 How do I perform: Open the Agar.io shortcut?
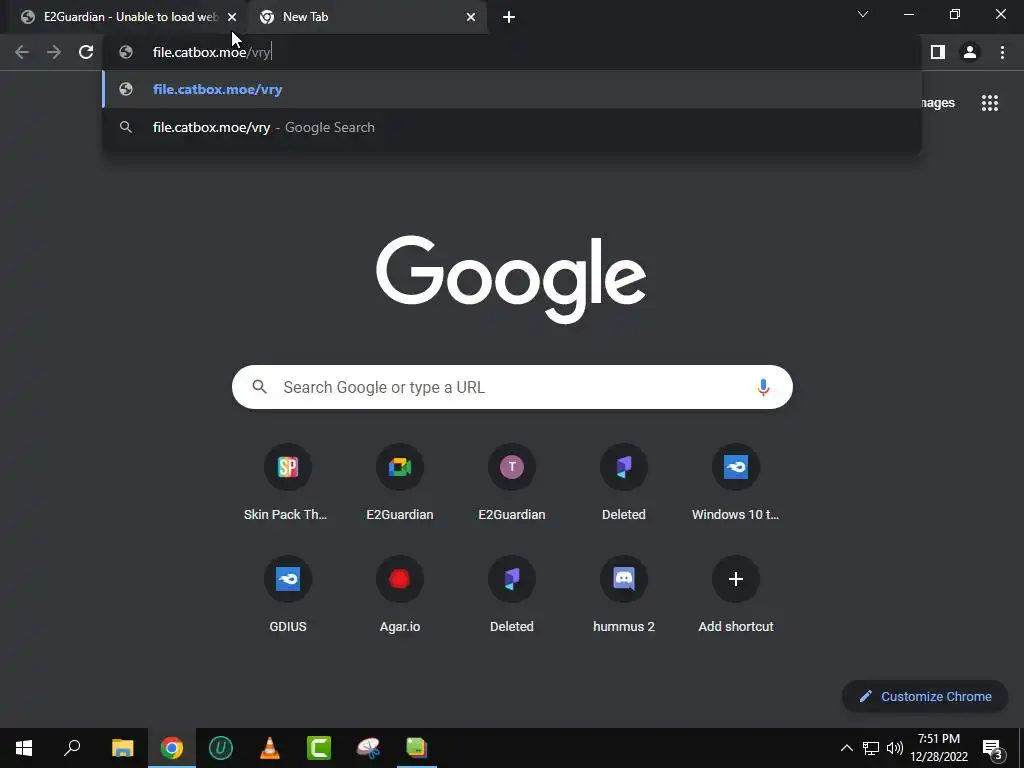[400, 595]
